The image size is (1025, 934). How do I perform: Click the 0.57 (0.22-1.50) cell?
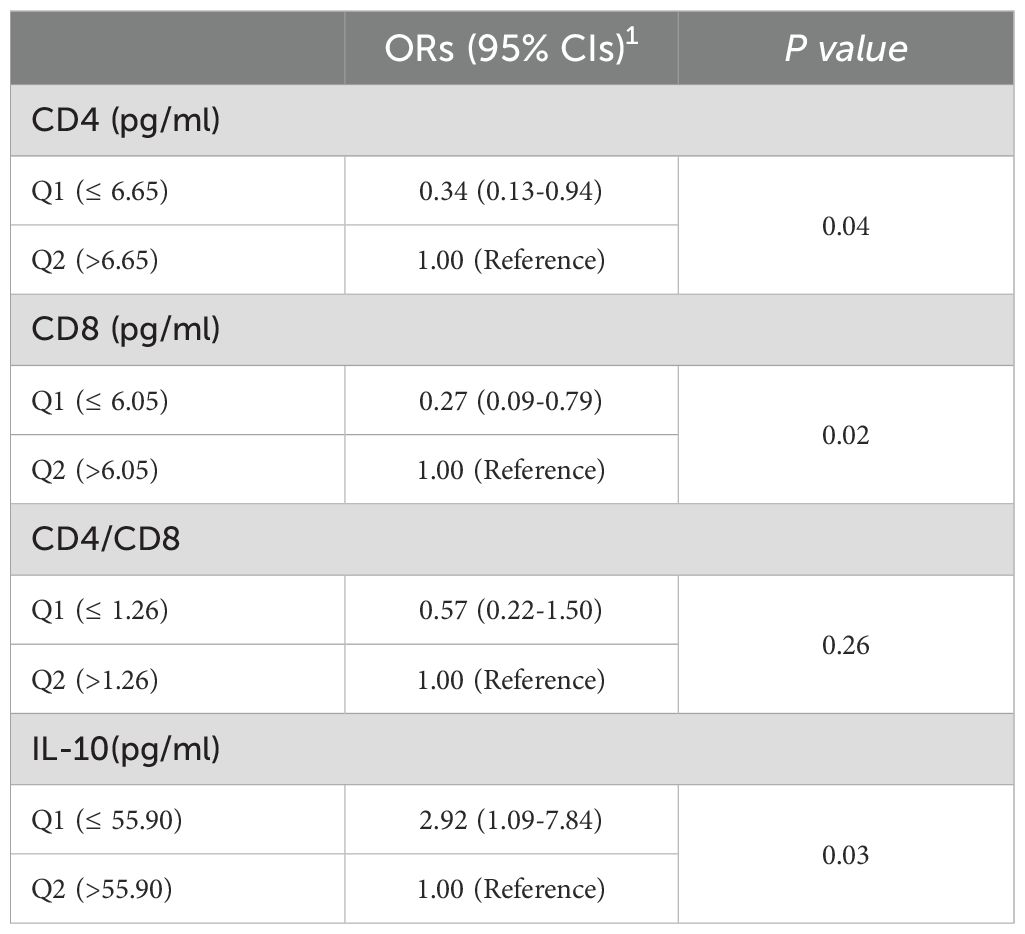(x=510, y=609)
